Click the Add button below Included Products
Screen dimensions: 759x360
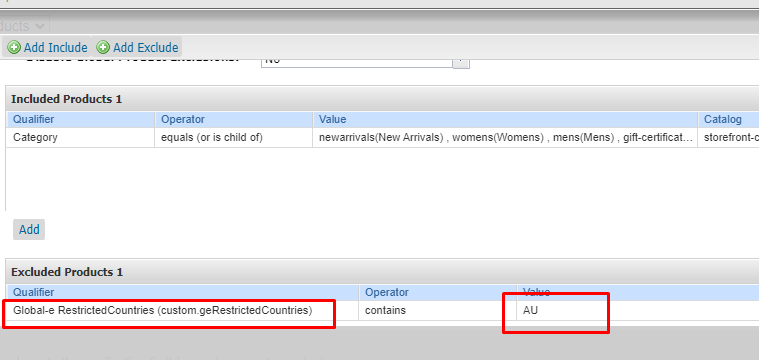click(29, 229)
